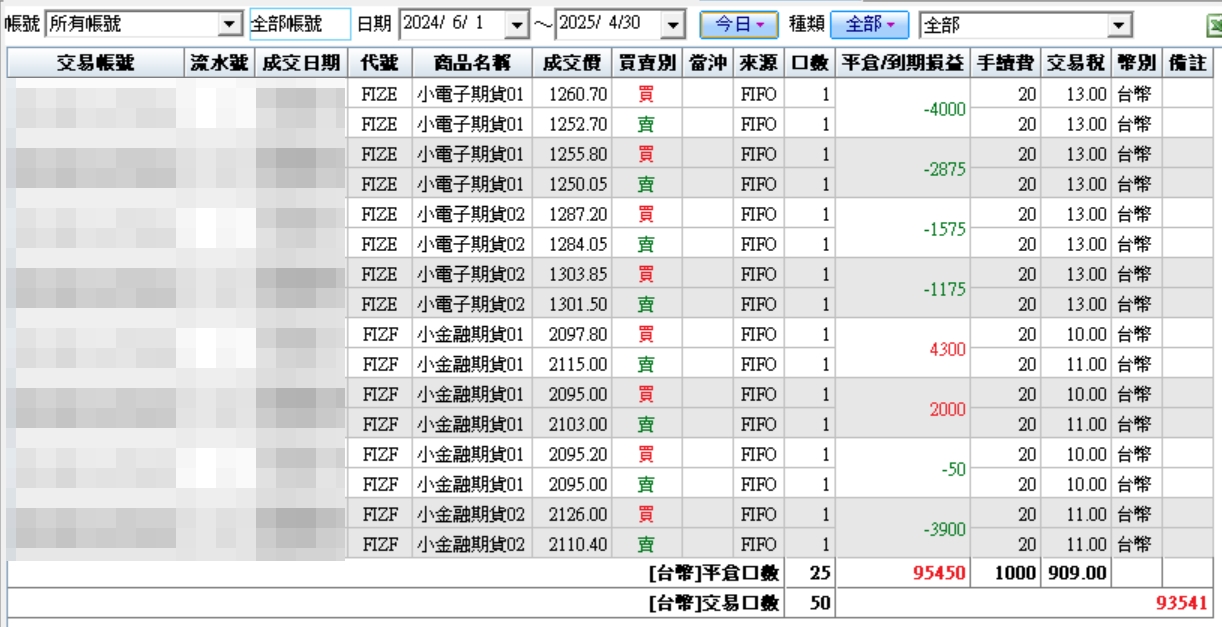Click the total 95450 profit cell
The image size is (1222, 627).
pos(902,574)
